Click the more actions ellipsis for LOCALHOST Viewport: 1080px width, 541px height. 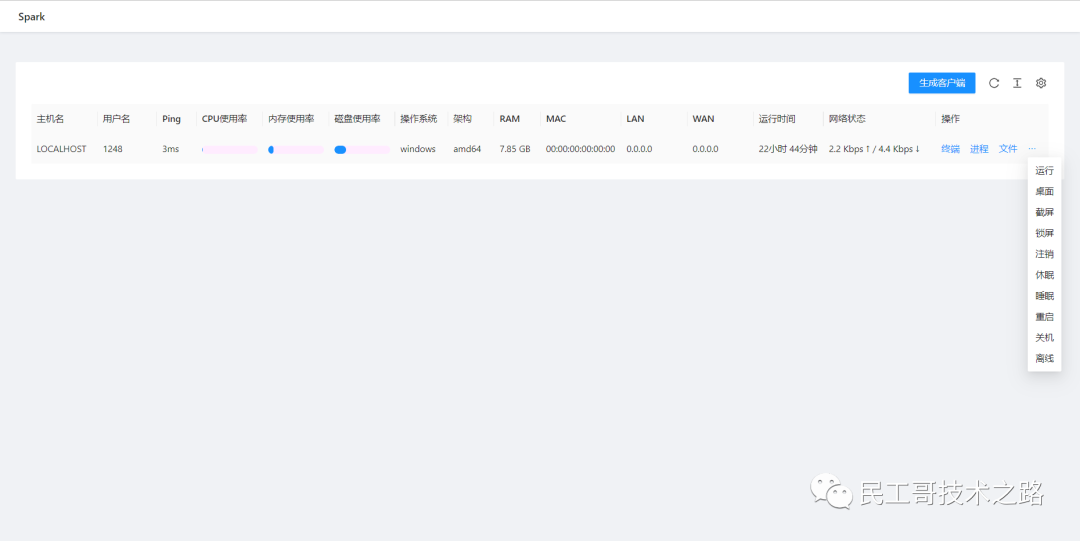click(x=1032, y=149)
